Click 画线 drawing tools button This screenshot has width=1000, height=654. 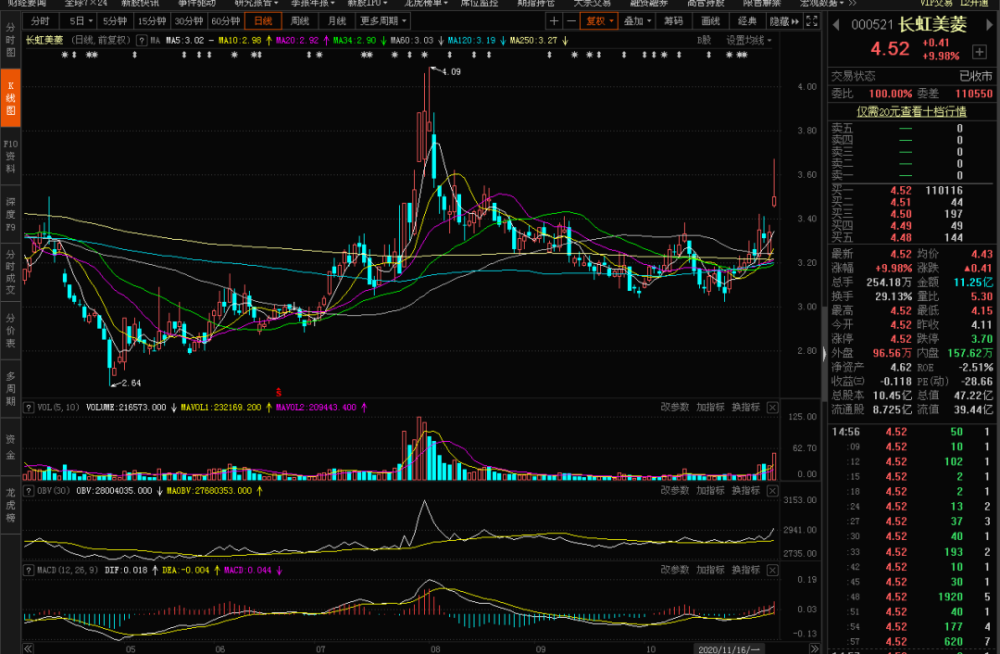pyautogui.click(x=710, y=21)
